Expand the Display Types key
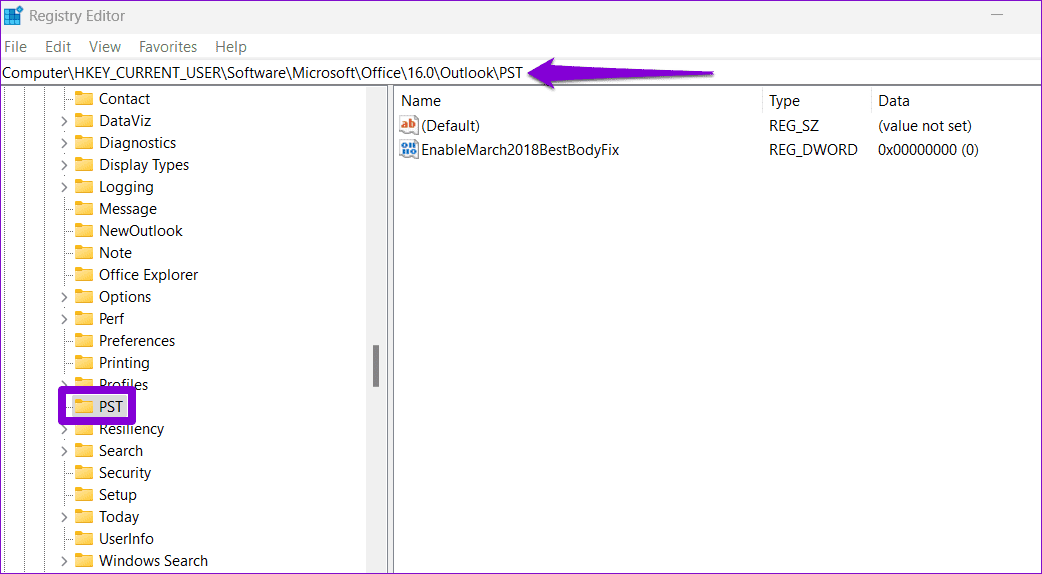Viewport: 1042px width, 574px height. coord(64,165)
